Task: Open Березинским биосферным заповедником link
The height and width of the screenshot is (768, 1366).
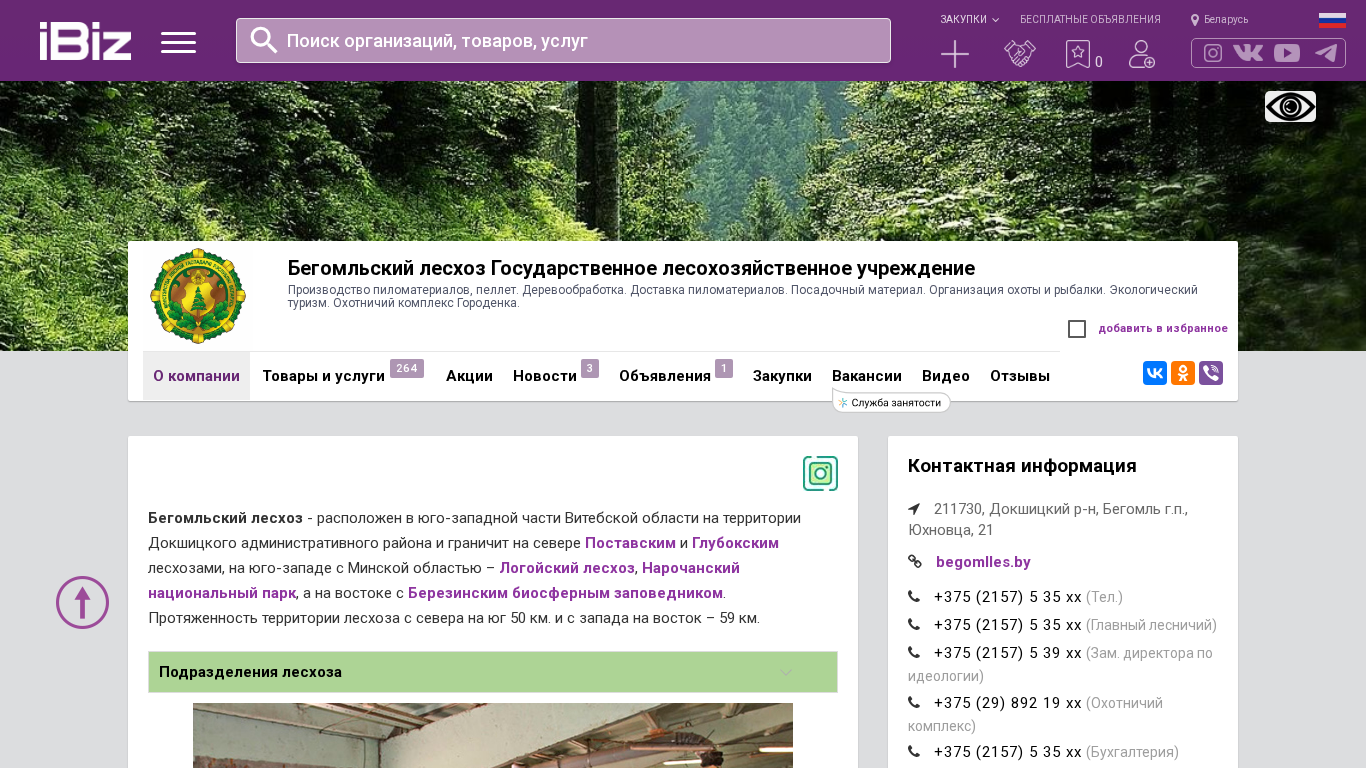Action: pyautogui.click(x=565, y=593)
